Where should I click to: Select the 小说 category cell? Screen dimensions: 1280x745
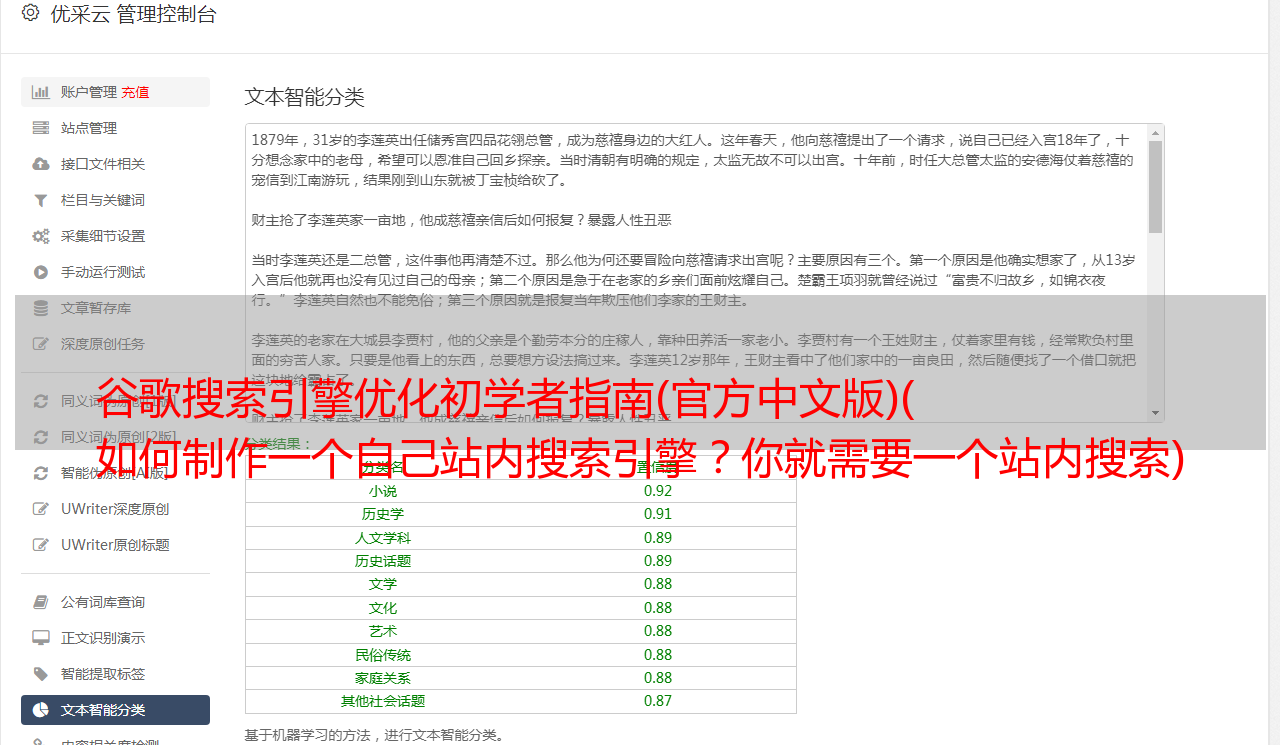click(x=383, y=491)
